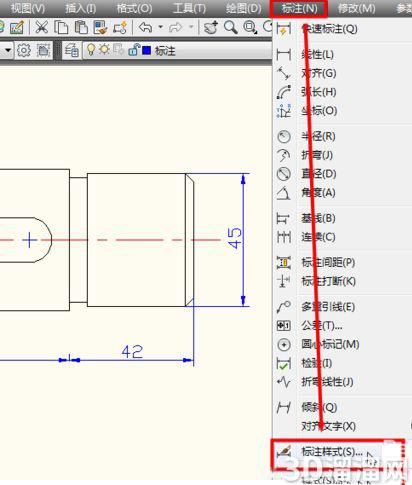
Task: Click the blue layer color swatch
Action: (x=147, y=51)
